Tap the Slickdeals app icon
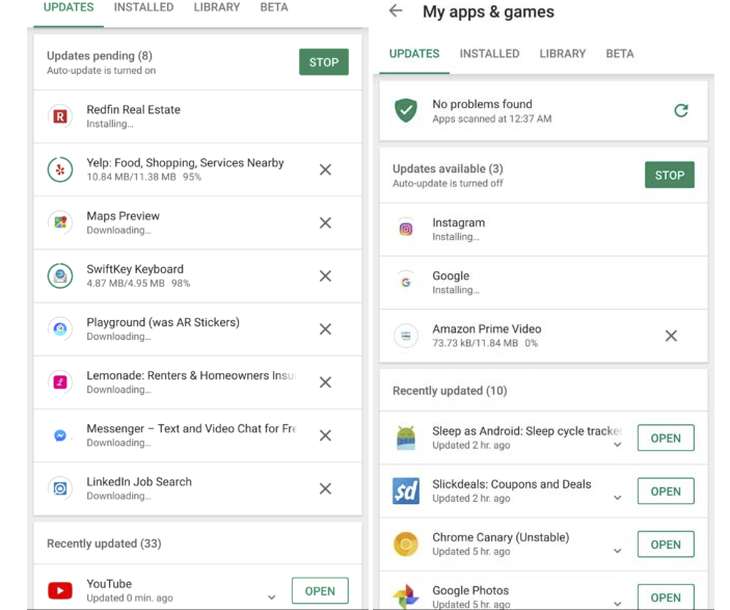Viewport: 730px width, 610px height. (406, 491)
